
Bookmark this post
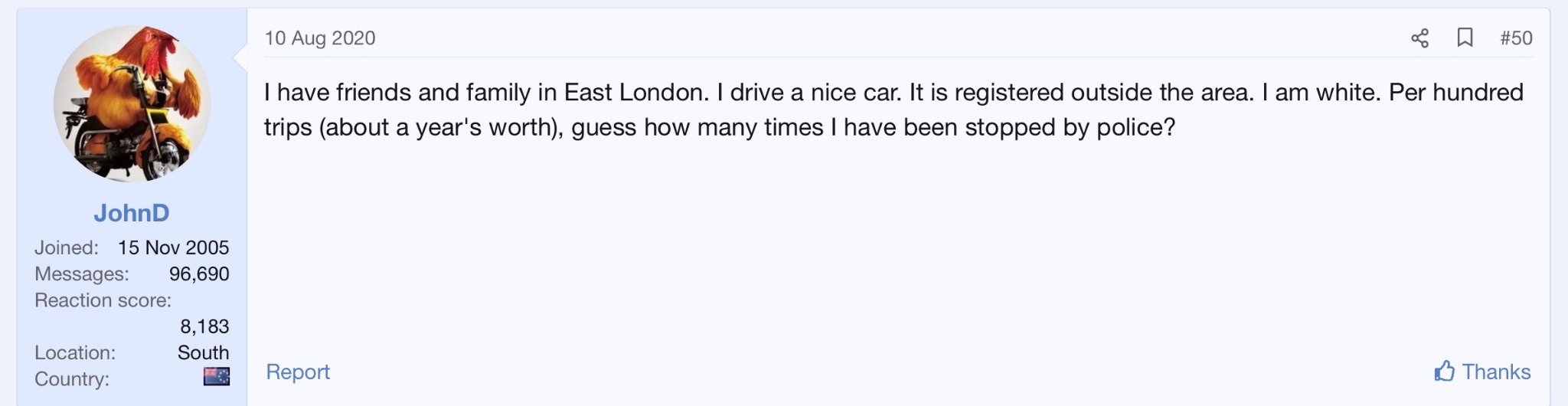click(x=1465, y=38)
